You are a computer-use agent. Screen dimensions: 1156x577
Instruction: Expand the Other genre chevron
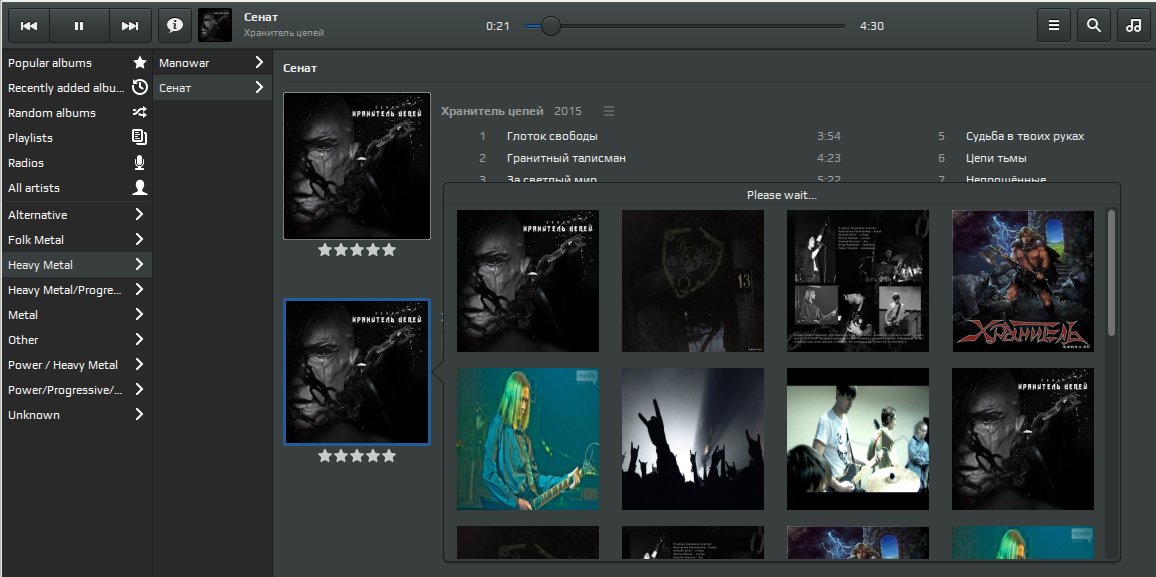tap(139, 340)
